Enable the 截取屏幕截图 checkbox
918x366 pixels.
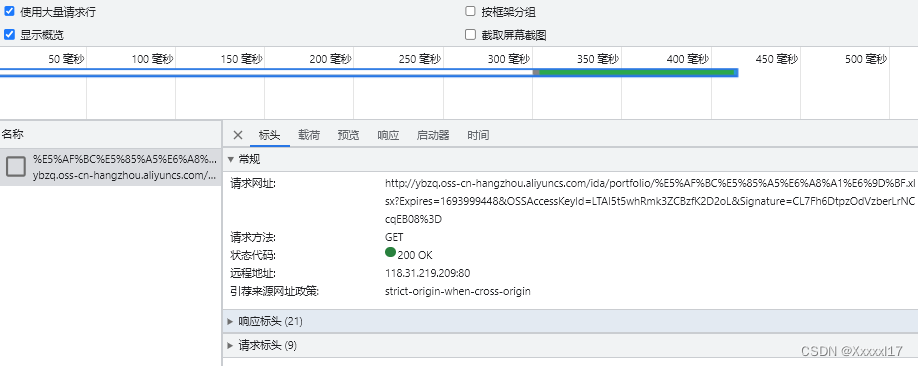470,35
